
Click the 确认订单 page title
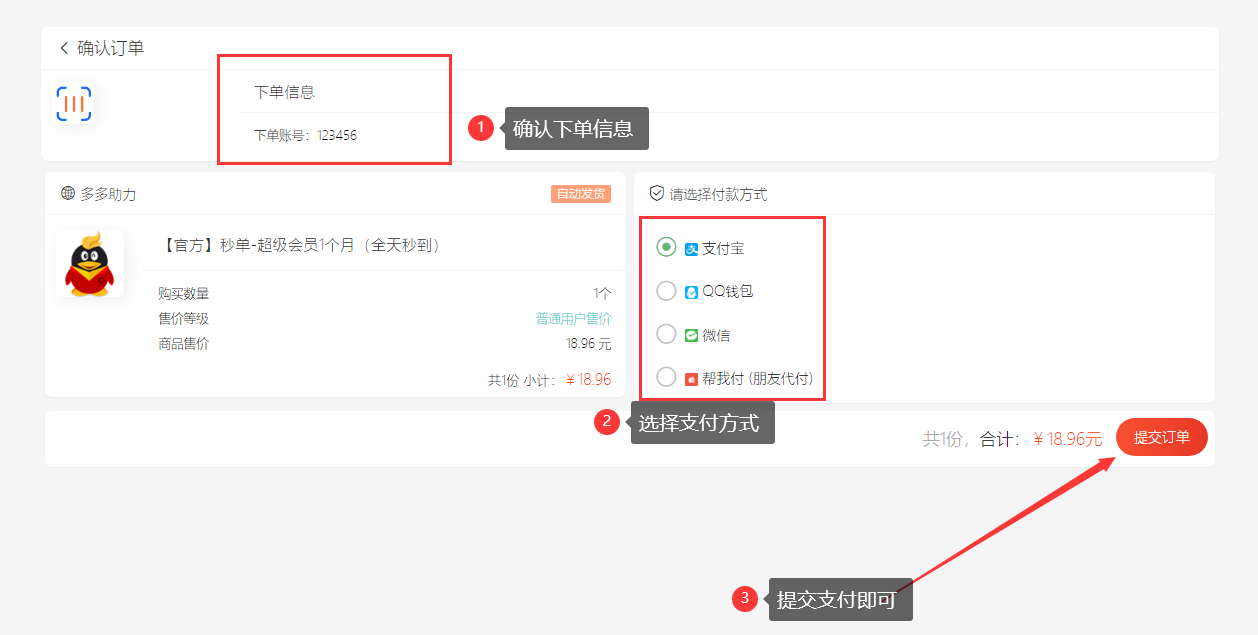click(x=111, y=48)
